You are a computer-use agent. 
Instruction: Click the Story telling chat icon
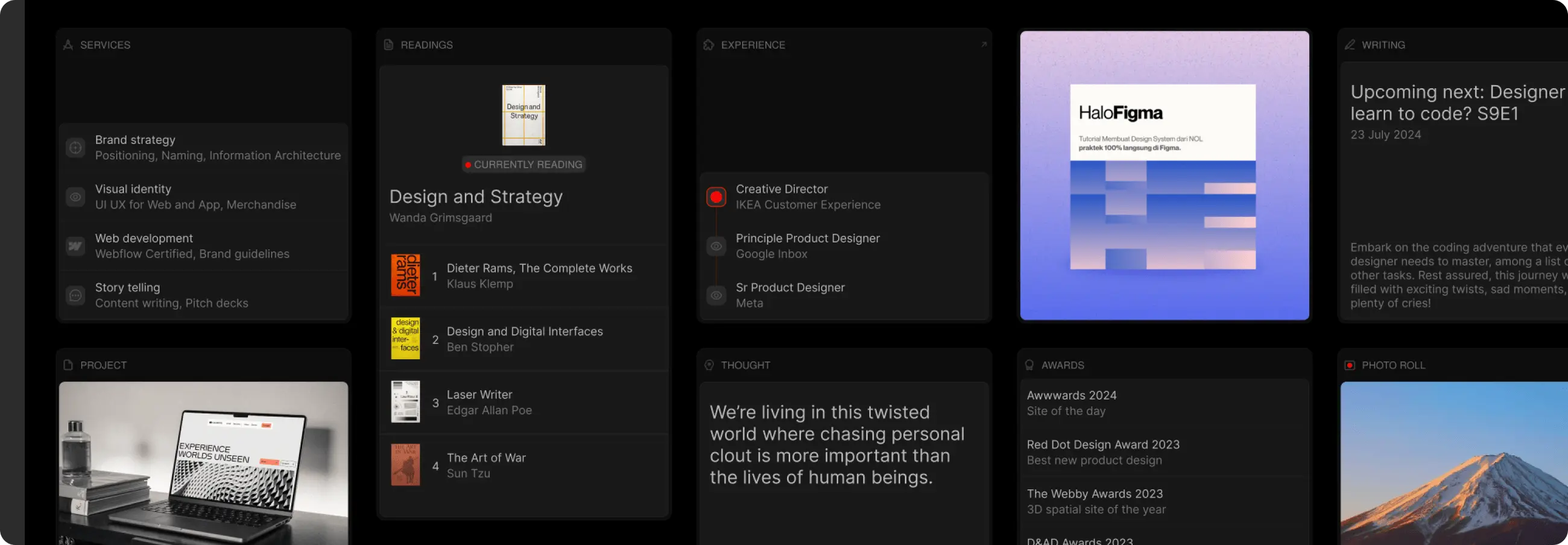[x=75, y=295]
